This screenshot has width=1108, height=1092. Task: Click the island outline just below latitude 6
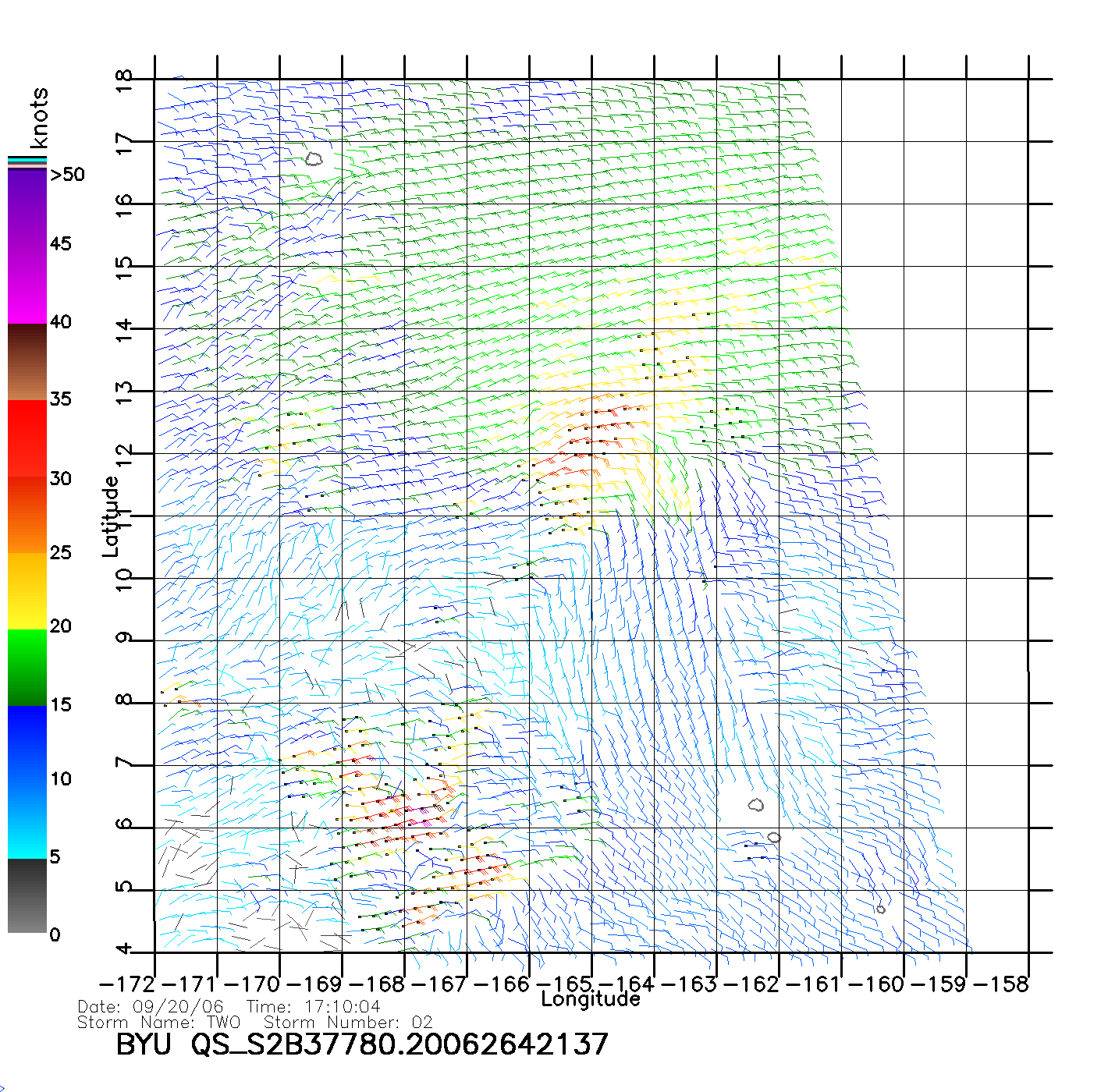click(x=774, y=838)
